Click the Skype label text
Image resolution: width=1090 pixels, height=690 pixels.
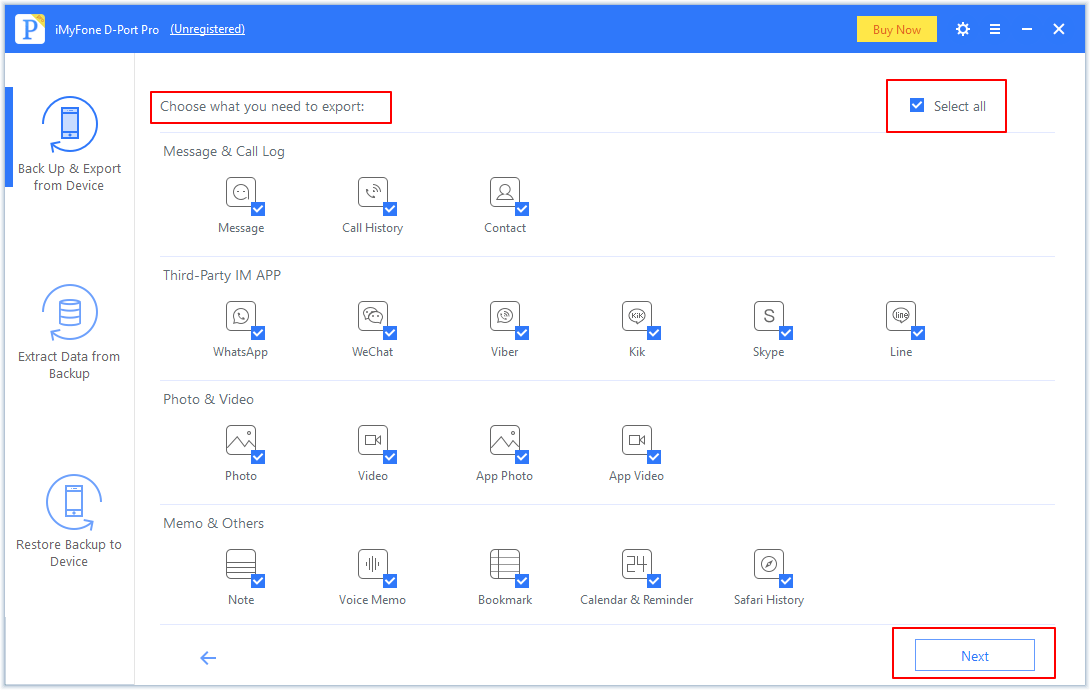click(769, 352)
